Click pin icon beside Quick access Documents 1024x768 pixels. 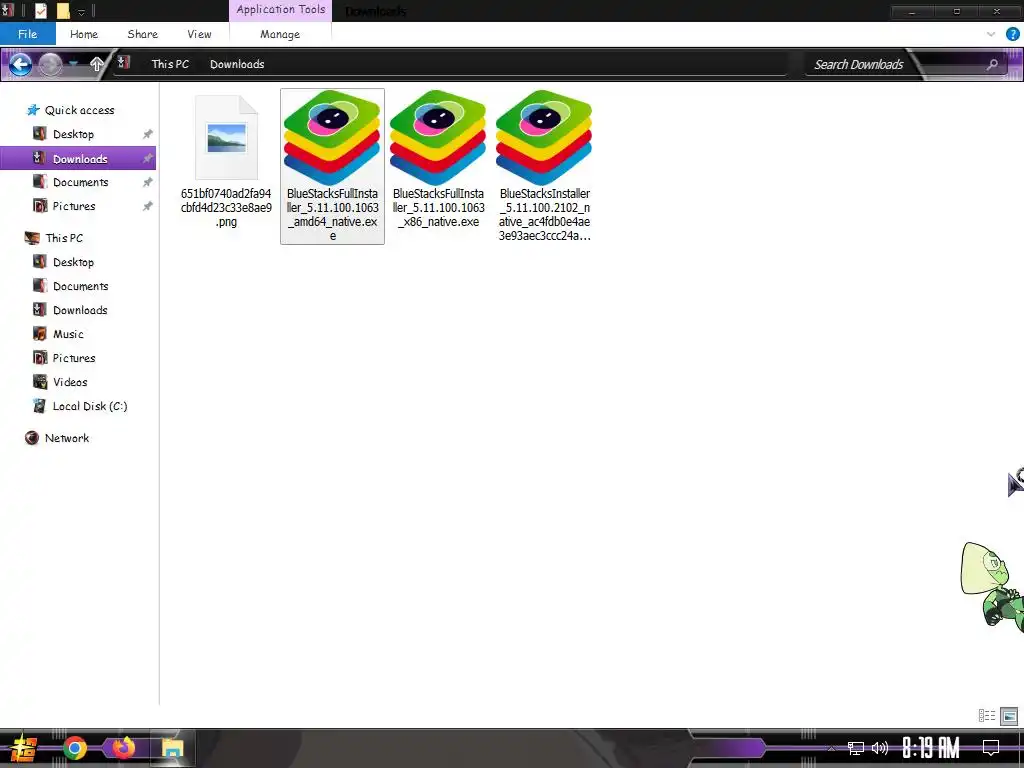pos(148,182)
